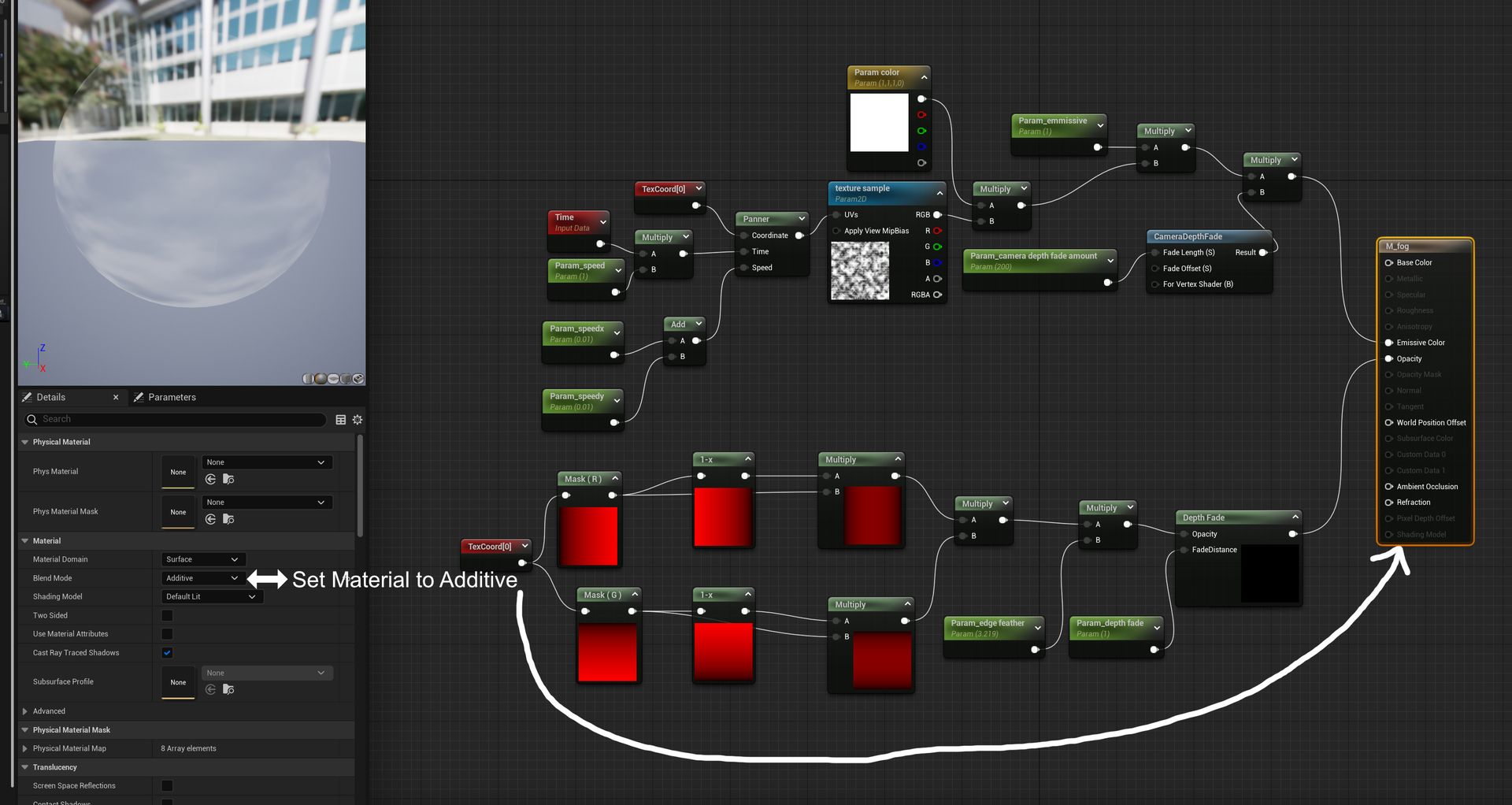The height and width of the screenshot is (805, 1512).
Task: Open the Shading Model dropdown
Action: pyautogui.click(x=211, y=596)
